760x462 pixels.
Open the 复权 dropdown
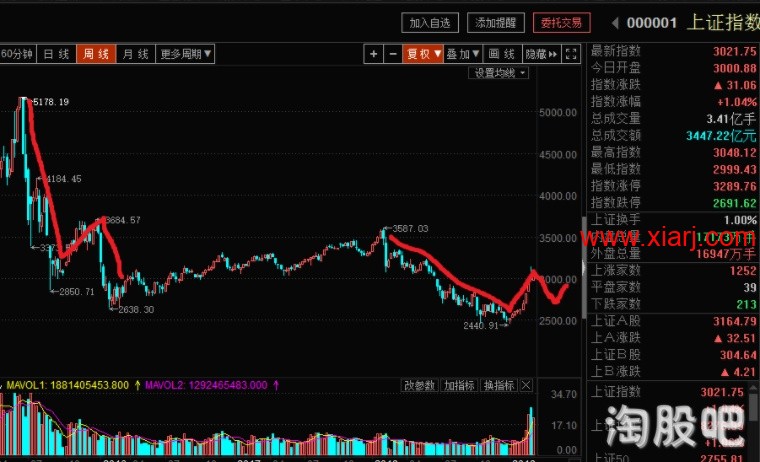423,54
